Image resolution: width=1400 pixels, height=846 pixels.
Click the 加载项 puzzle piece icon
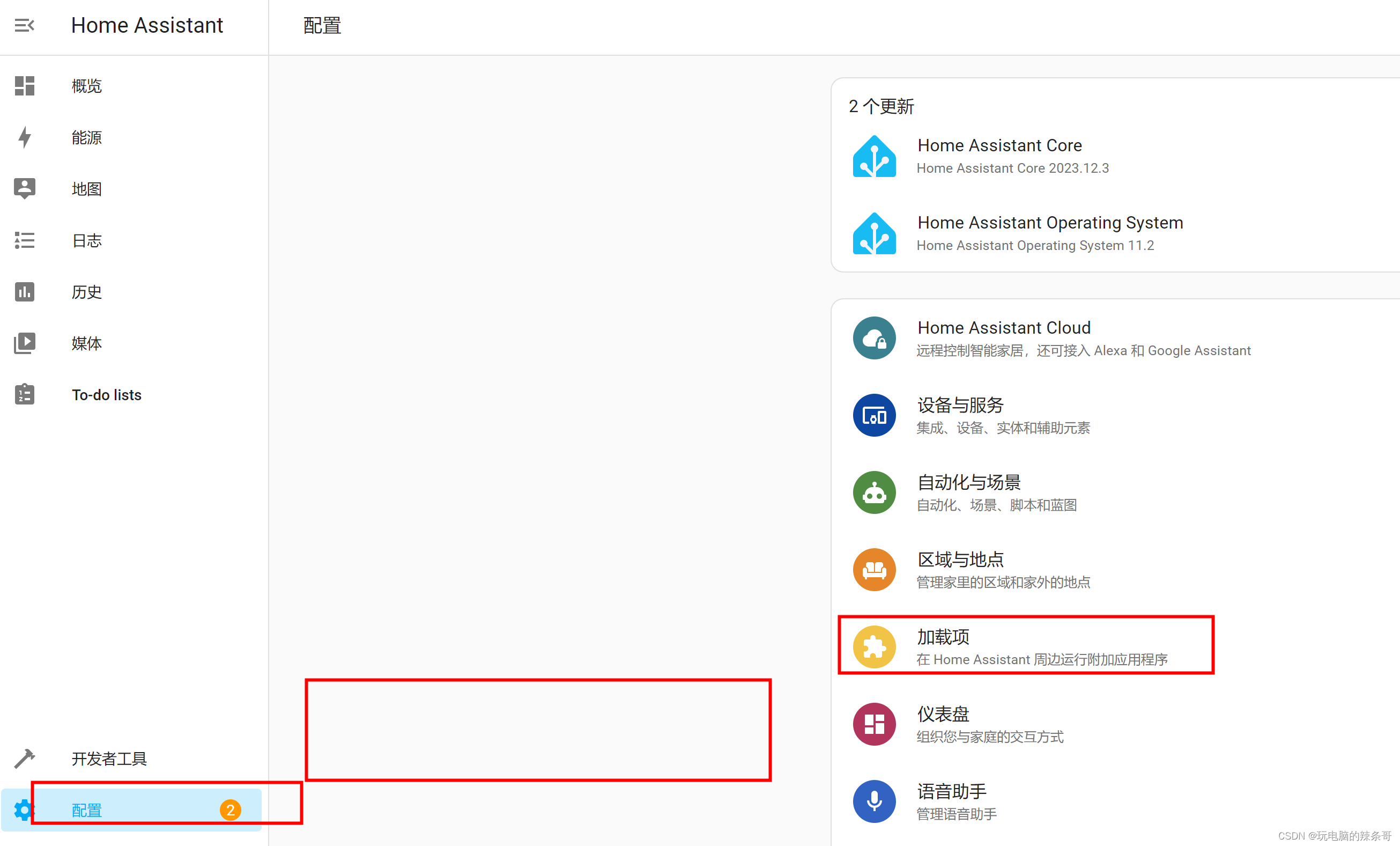point(875,647)
